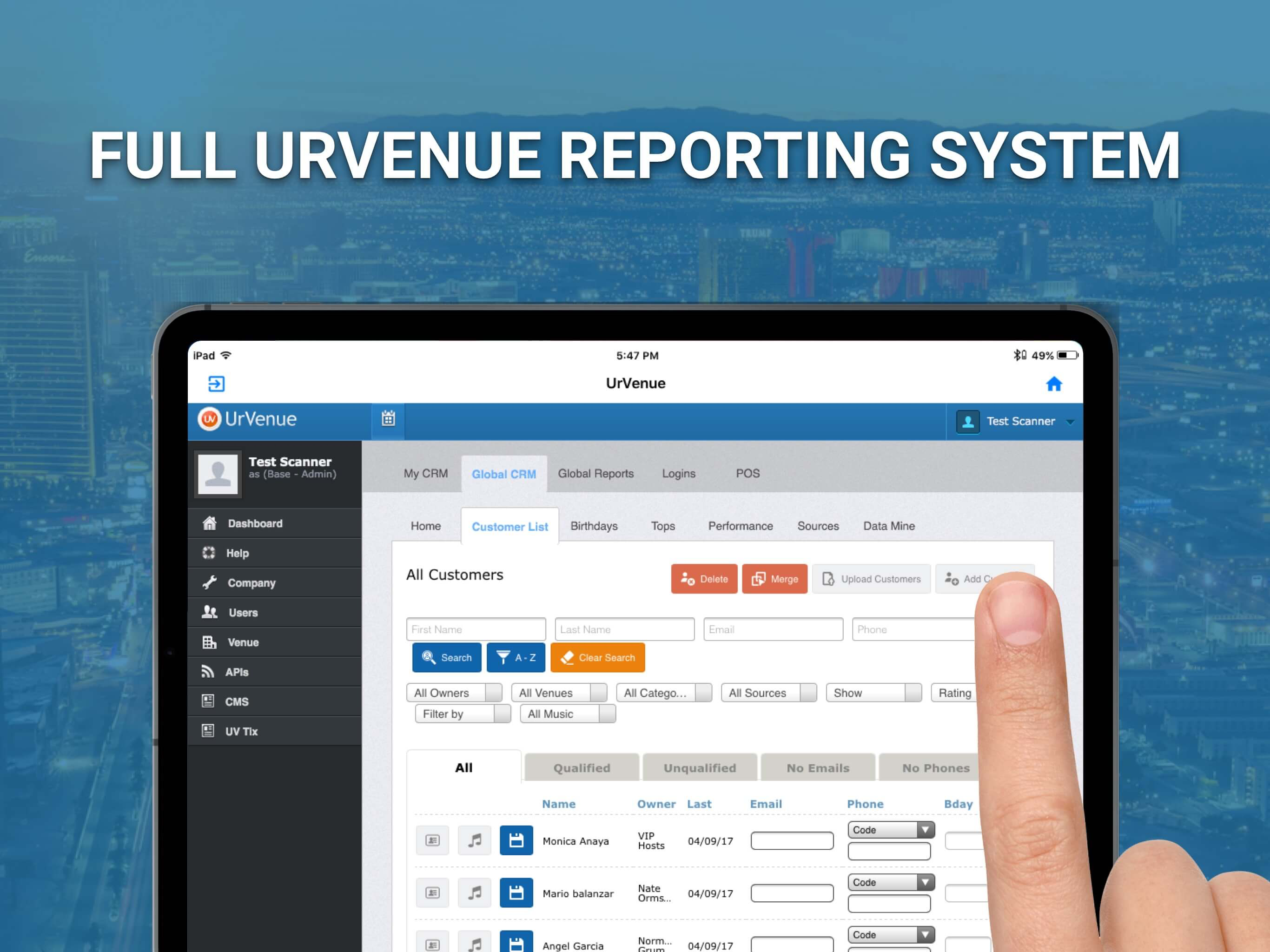
Task: Expand Test Scanner user menu arrow
Action: pos(1070,422)
